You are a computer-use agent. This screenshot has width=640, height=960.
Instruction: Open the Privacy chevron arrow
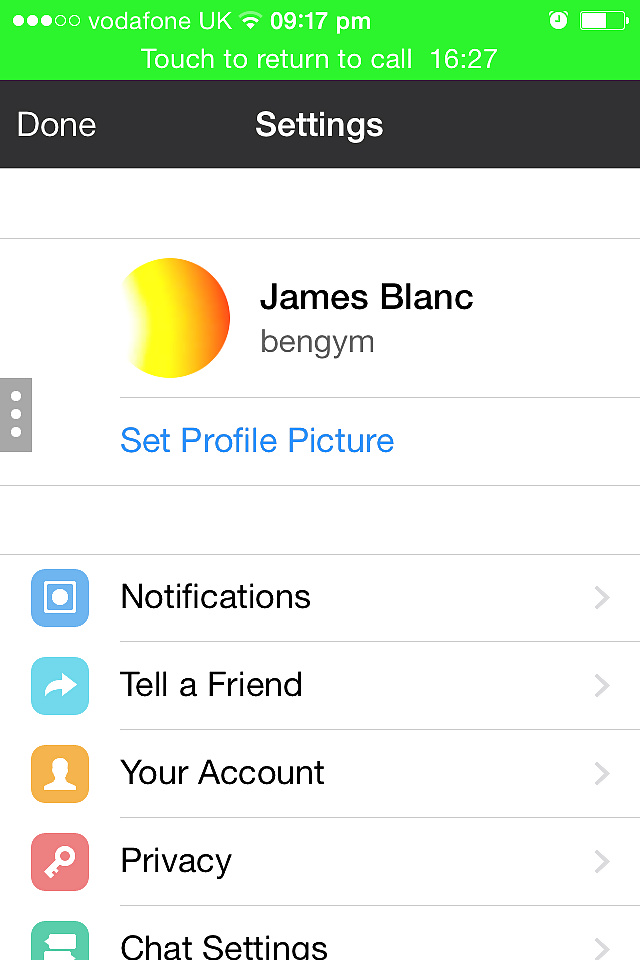(601, 862)
